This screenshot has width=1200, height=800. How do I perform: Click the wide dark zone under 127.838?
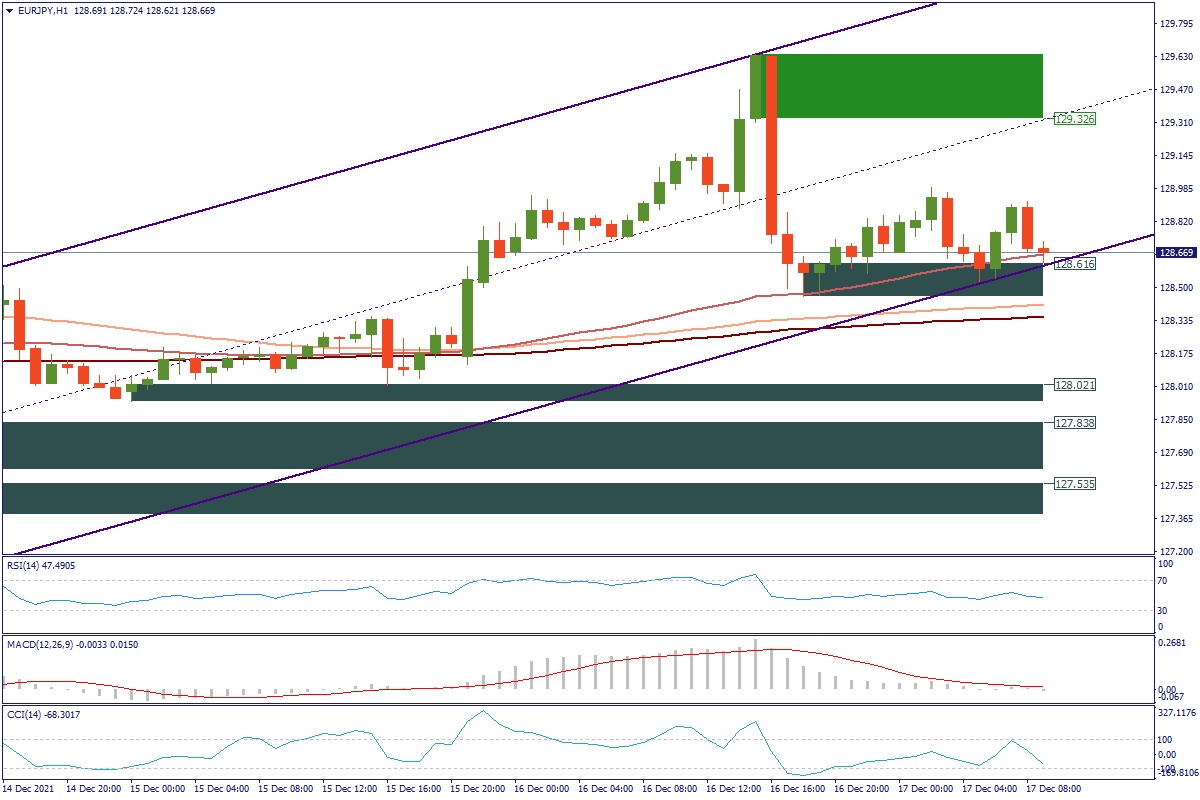(520, 445)
